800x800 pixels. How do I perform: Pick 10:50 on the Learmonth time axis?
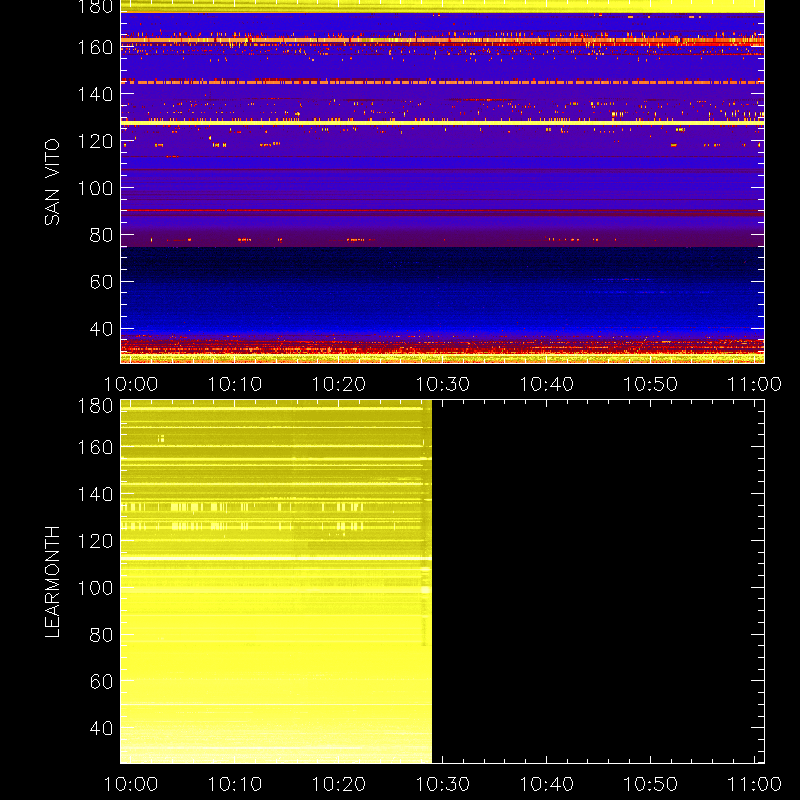[651, 784]
